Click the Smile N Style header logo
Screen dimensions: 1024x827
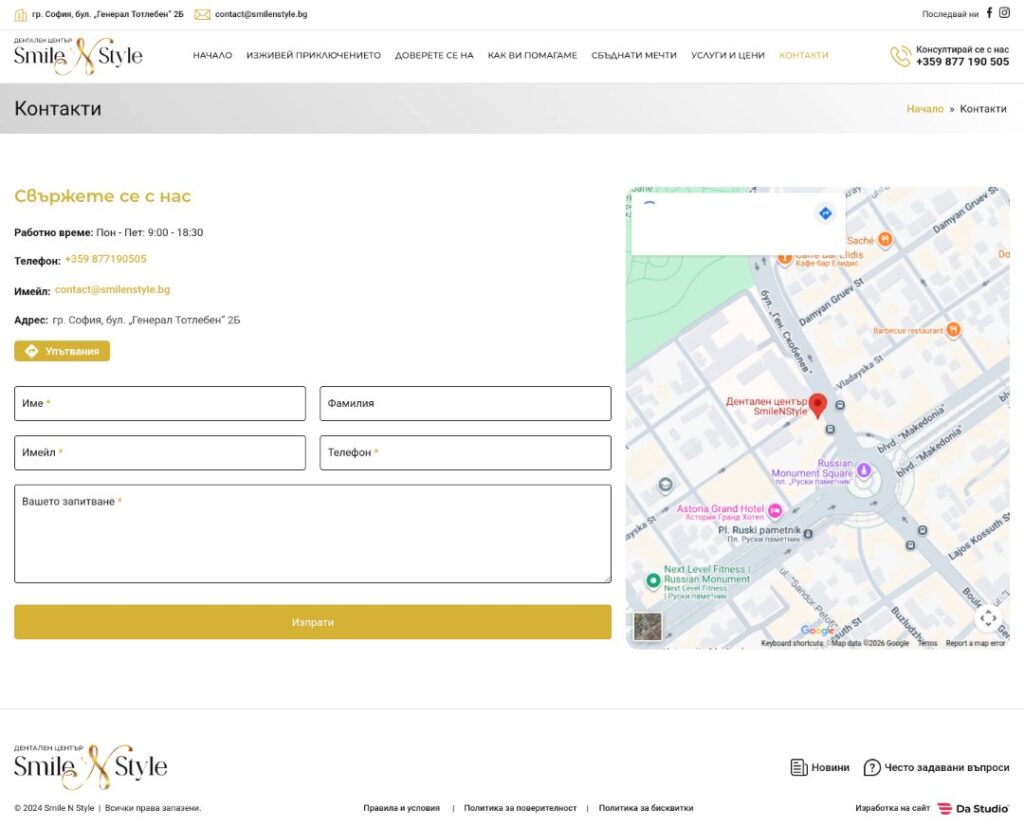78,56
